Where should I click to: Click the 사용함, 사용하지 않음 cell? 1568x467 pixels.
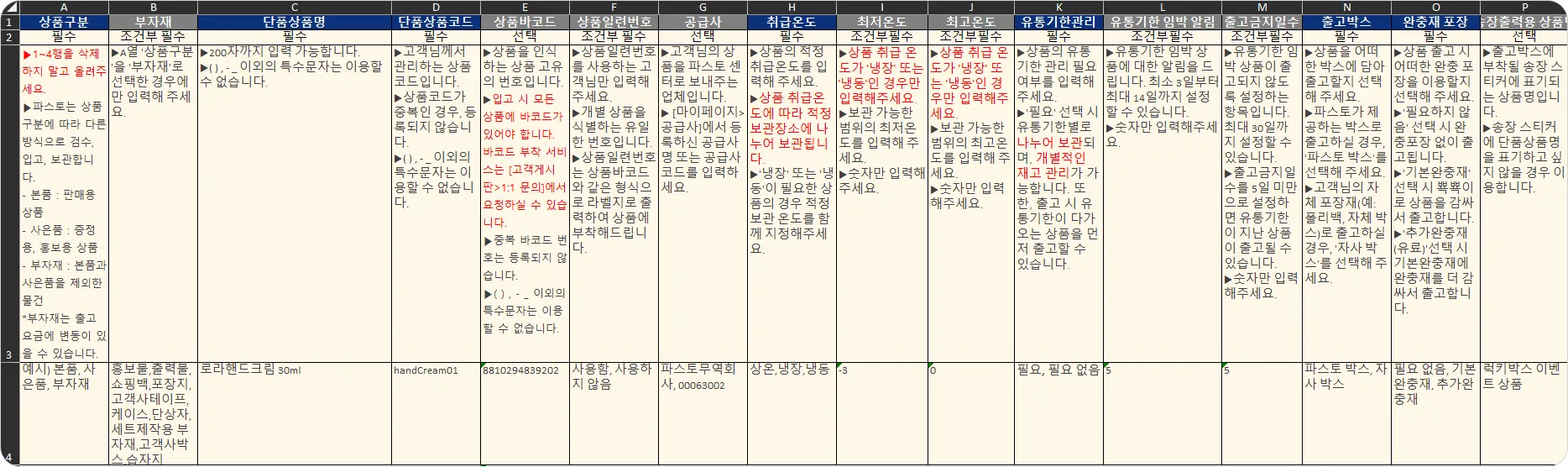point(614,413)
